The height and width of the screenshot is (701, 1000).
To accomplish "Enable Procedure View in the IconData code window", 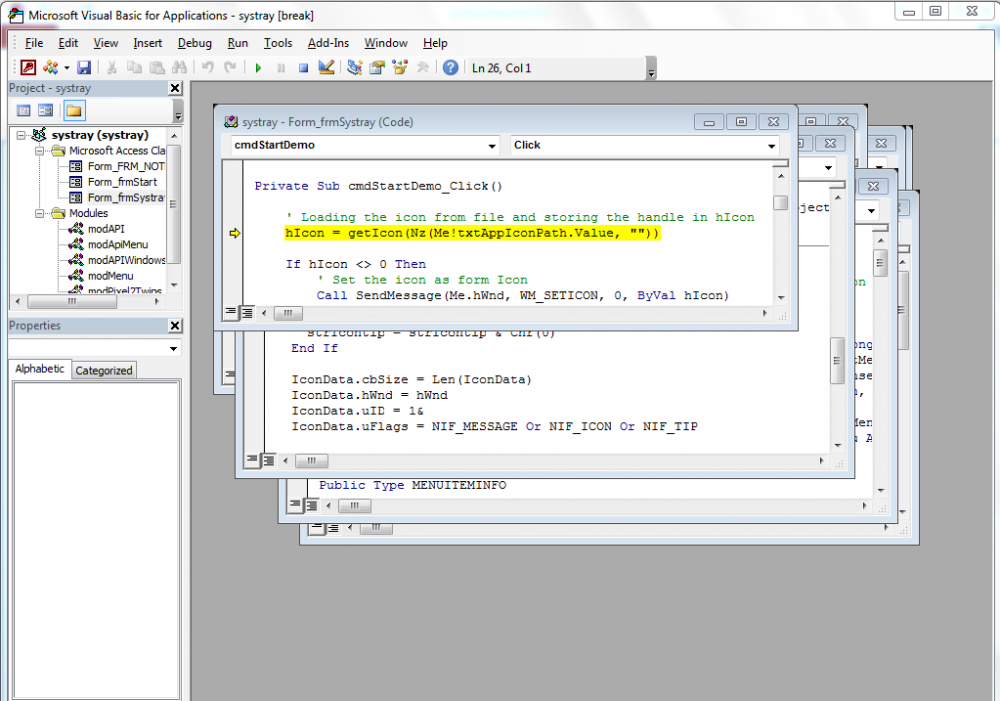I will [x=252, y=459].
